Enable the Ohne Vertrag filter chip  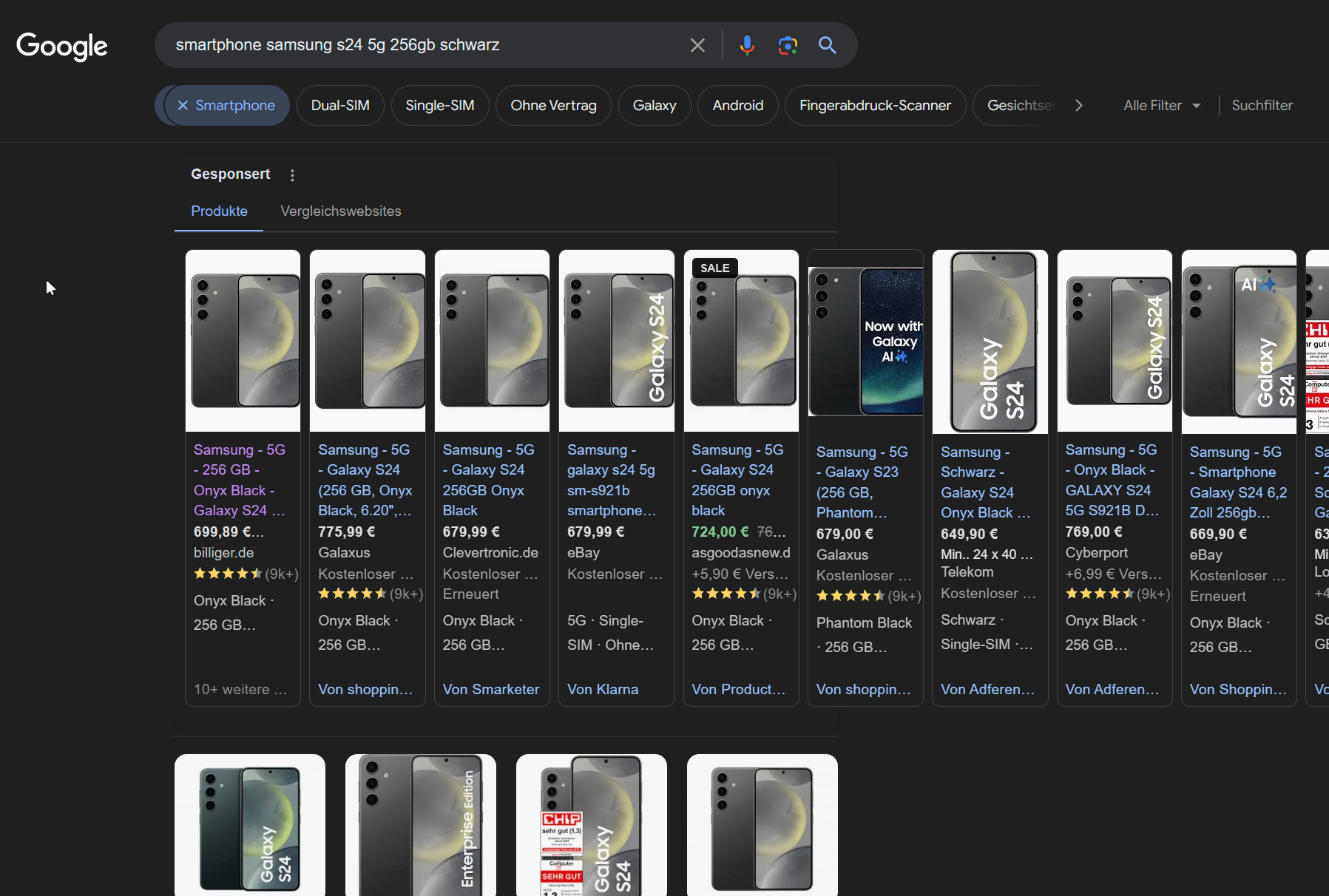pyautogui.click(x=553, y=106)
